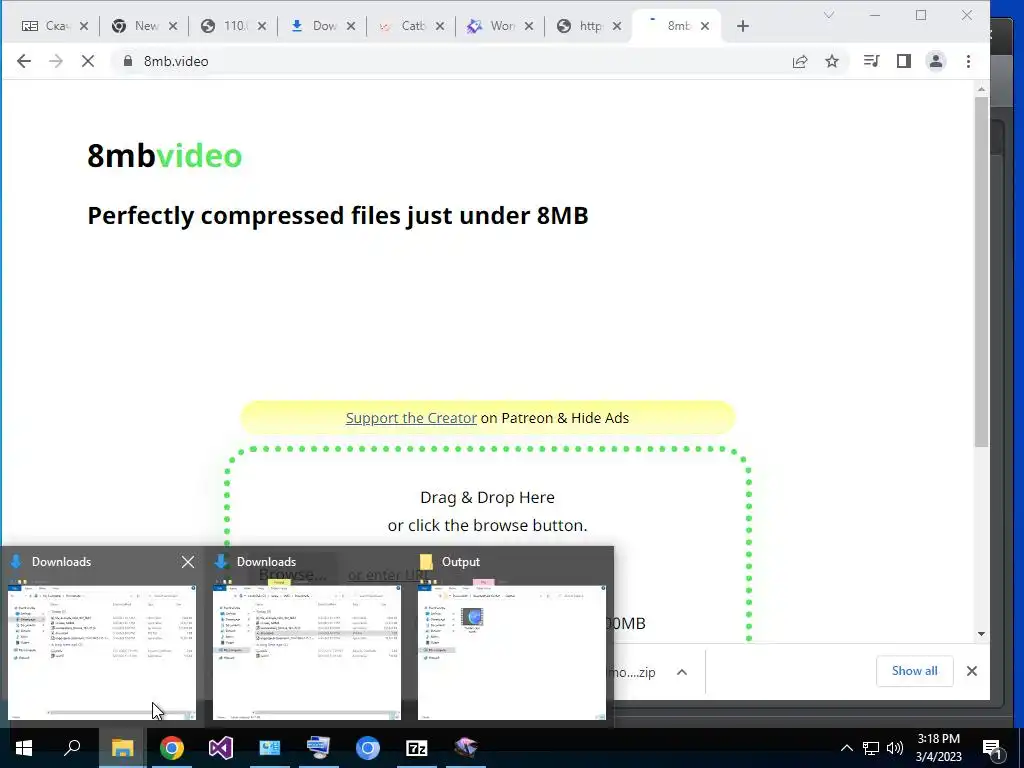Click the page scrollbar down arrow
The height and width of the screenshot is (768, 1024).
click(981, 634)
